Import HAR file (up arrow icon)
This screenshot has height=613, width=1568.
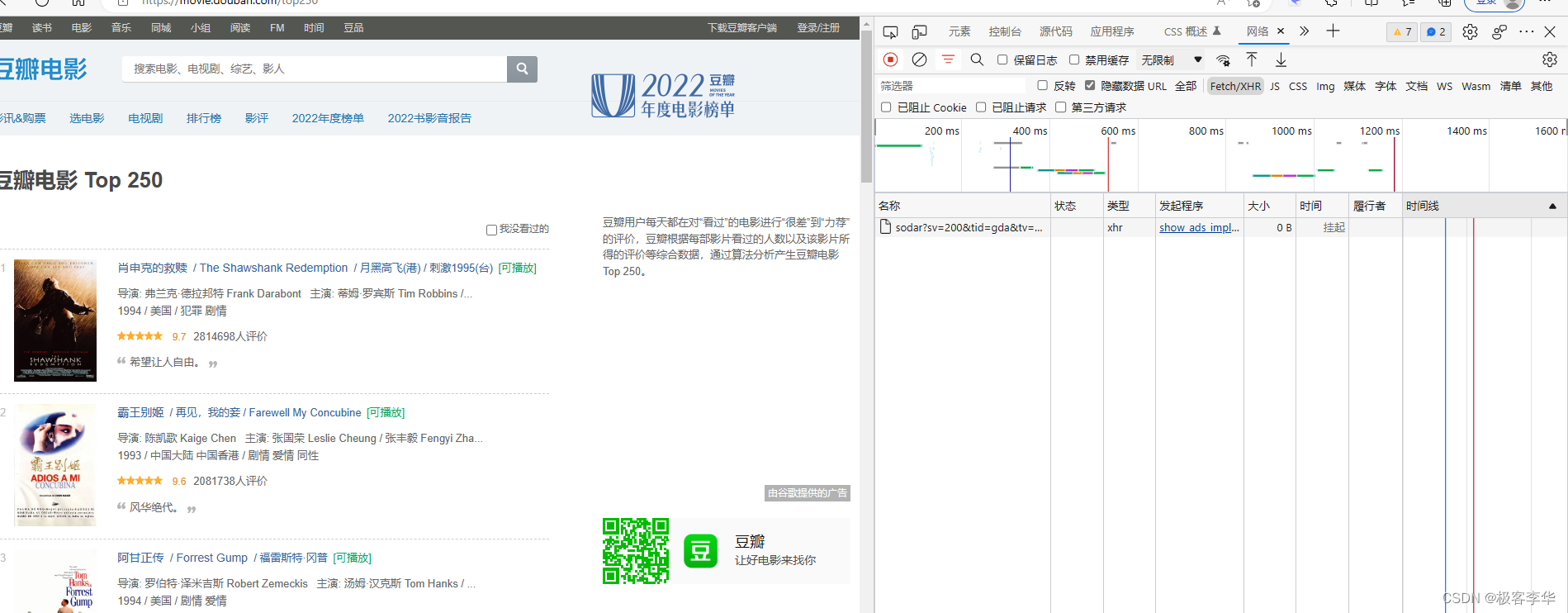[1252, 59]
